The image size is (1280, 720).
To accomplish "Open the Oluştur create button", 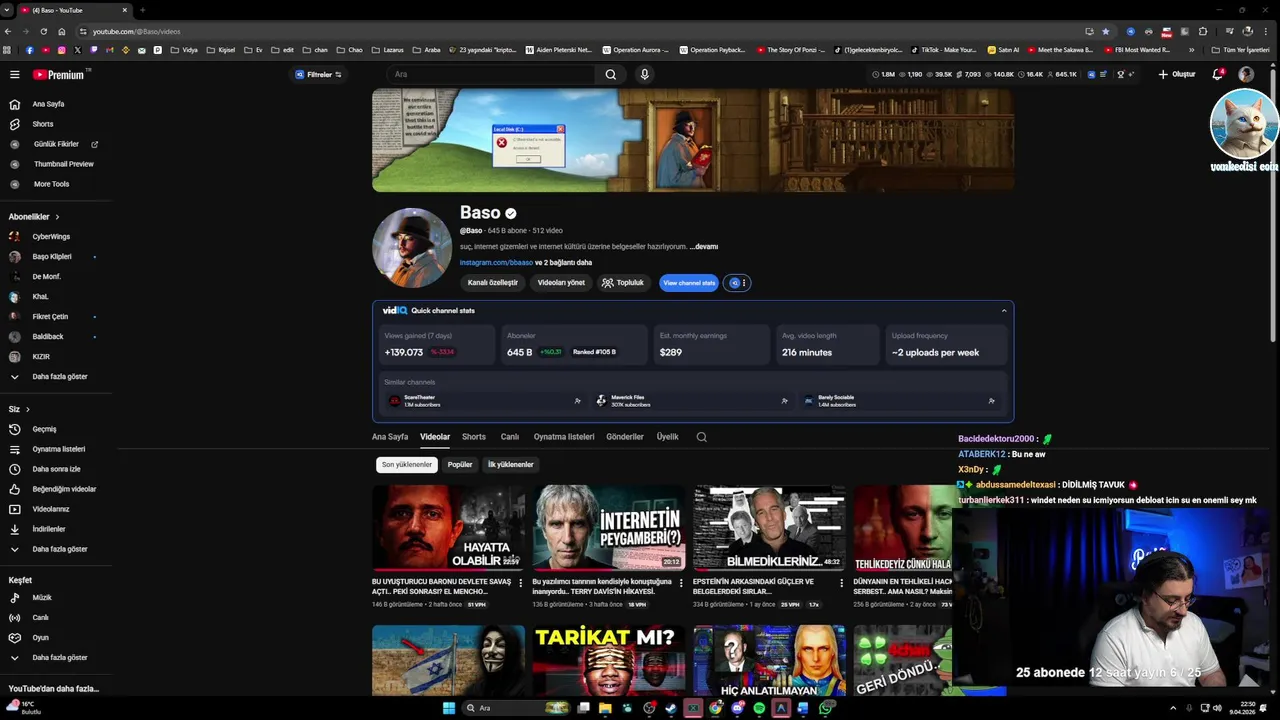I will coord(1177,74).
